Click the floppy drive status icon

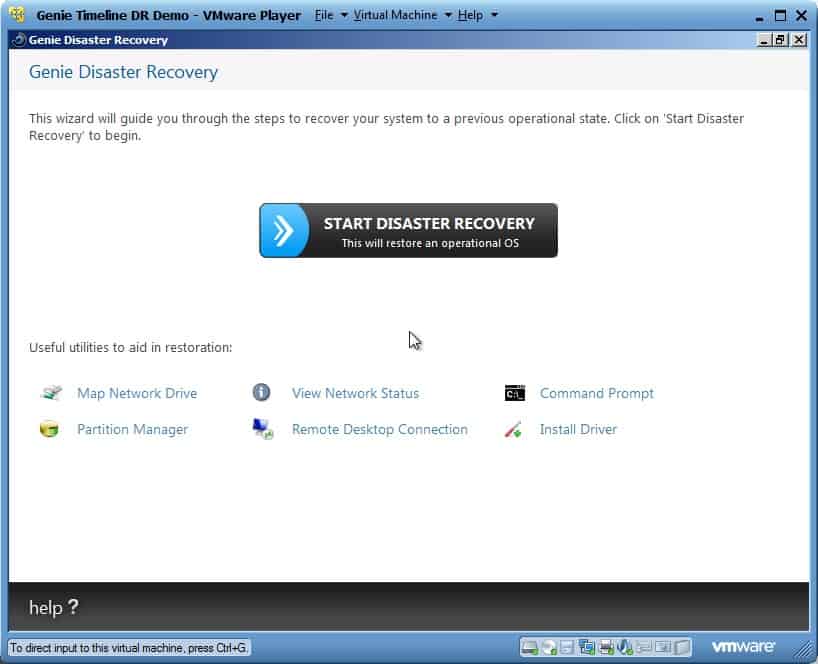click(x=567, y=648)
